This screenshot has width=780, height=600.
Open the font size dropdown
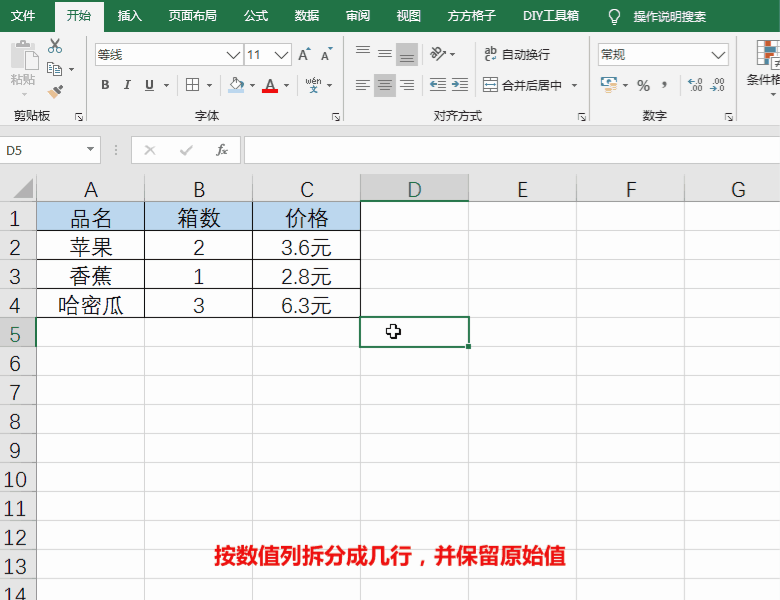[x=282, y=55]
